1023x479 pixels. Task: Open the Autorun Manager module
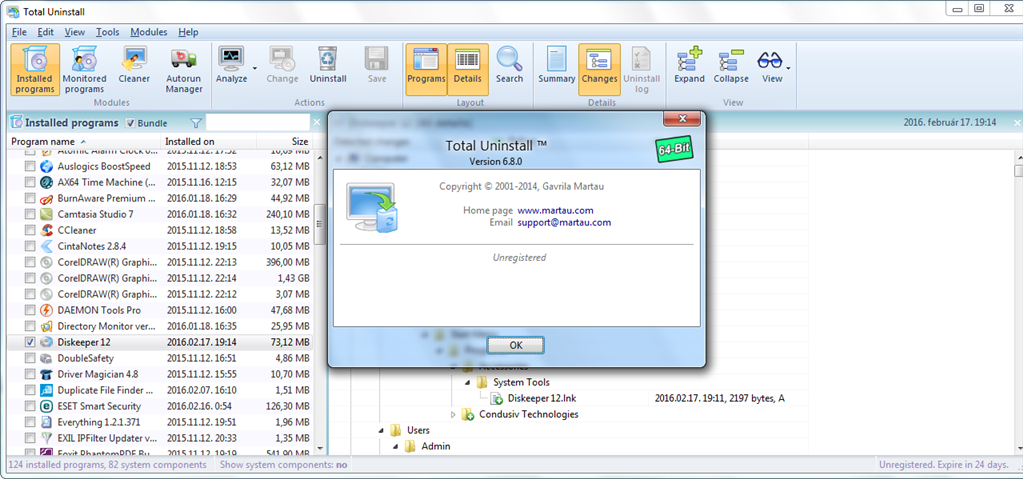pyautogui.click(x=184, y=69)
